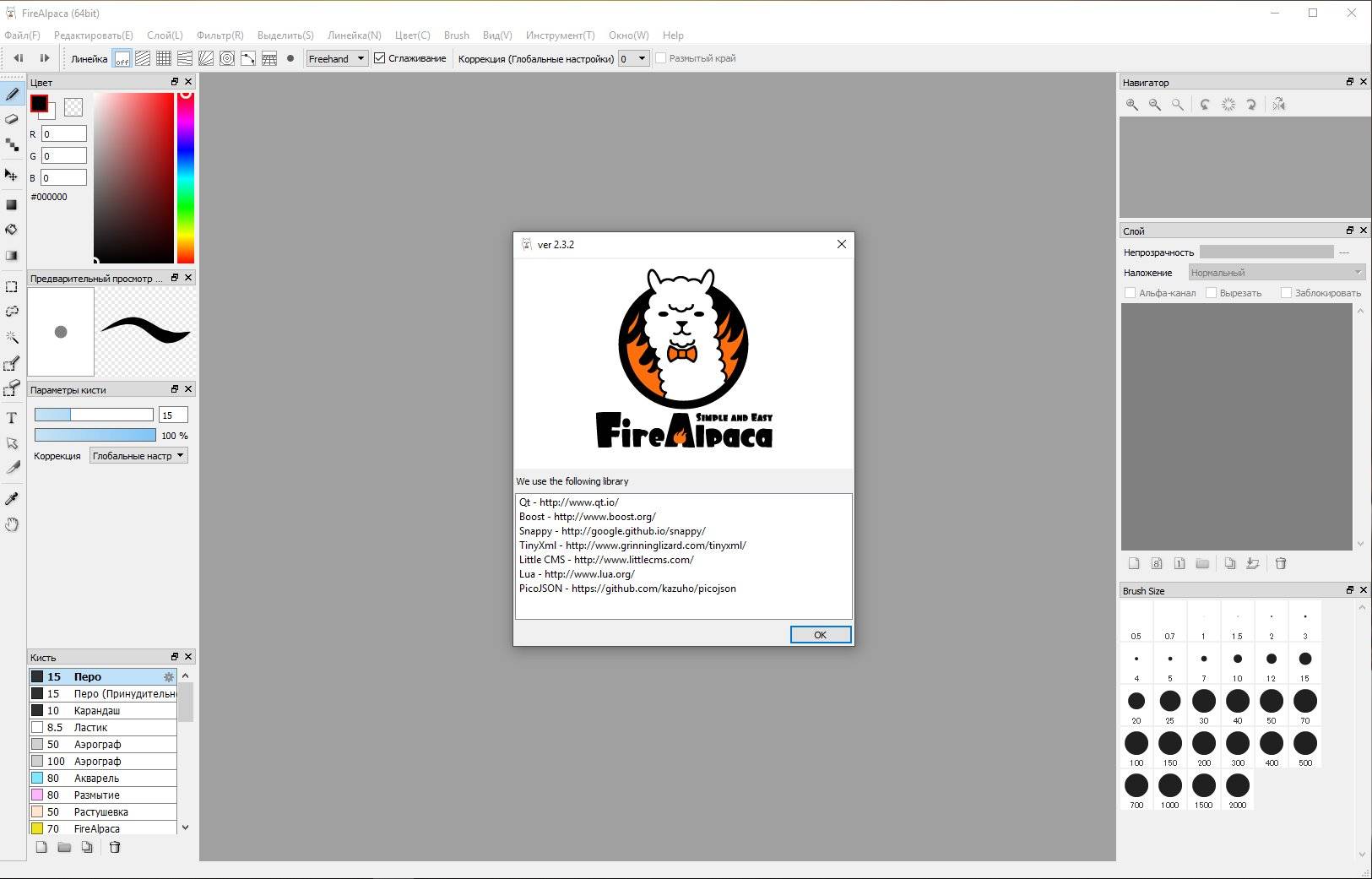Open the Freehand mode dropdown
This screenshot has width=1372, height=879.
[x=337, y=58]
